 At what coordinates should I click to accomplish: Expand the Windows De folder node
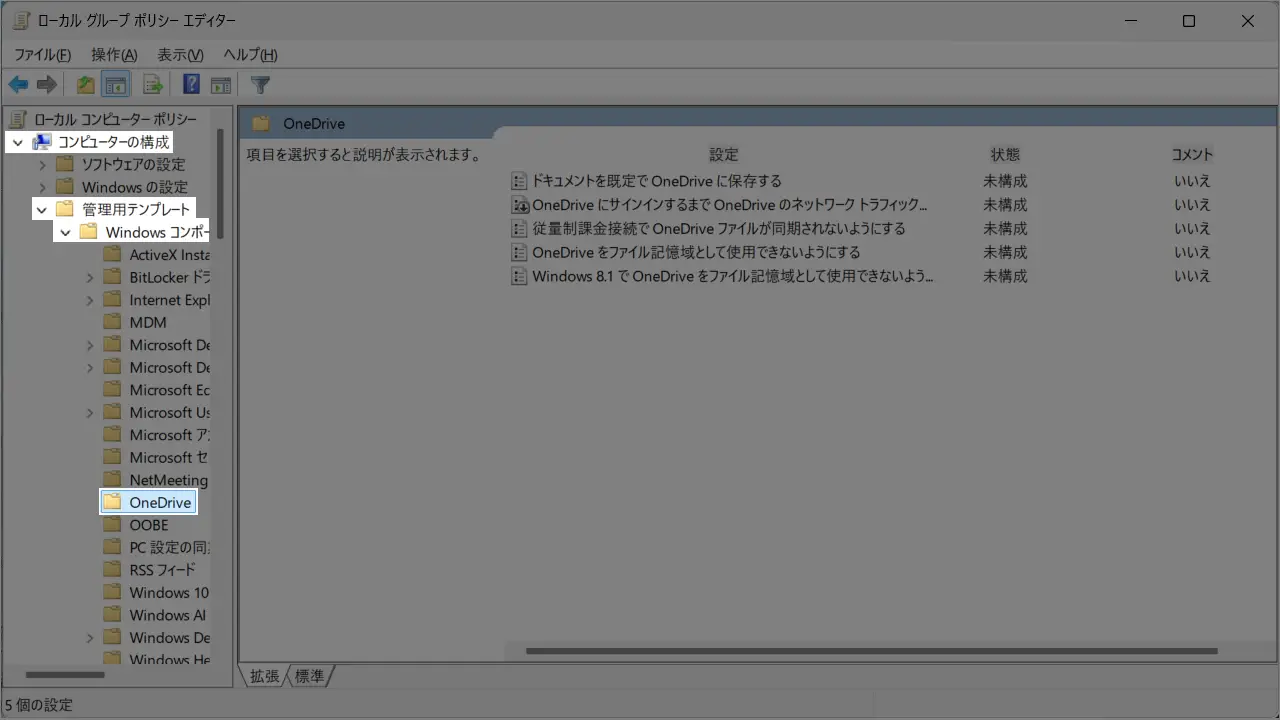pos(89,638)
